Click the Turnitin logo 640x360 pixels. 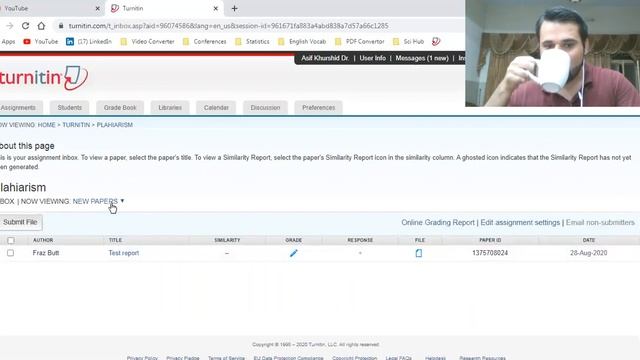click(x=43, y=78)
